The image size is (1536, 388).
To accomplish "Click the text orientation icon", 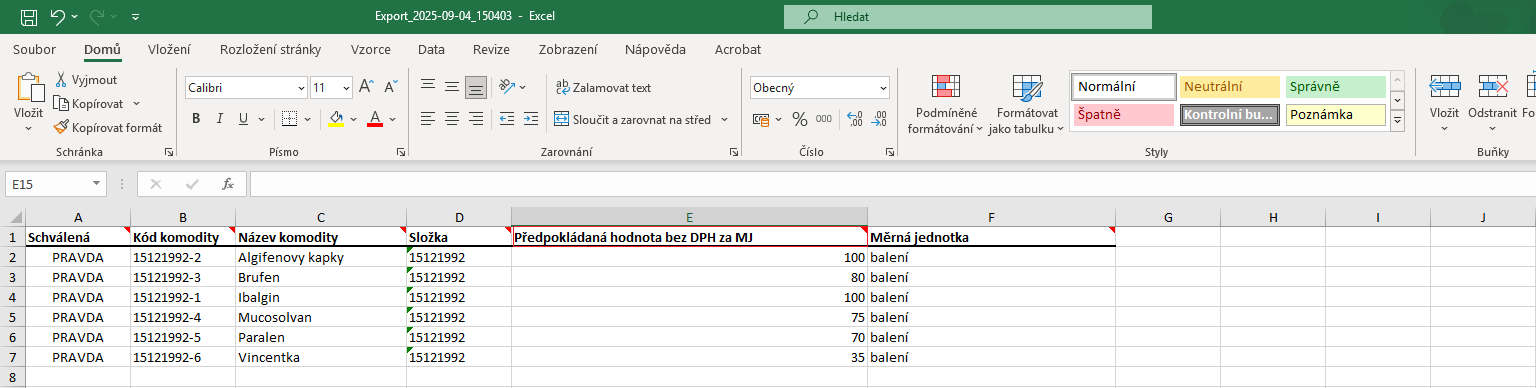I will pos(506,87).
